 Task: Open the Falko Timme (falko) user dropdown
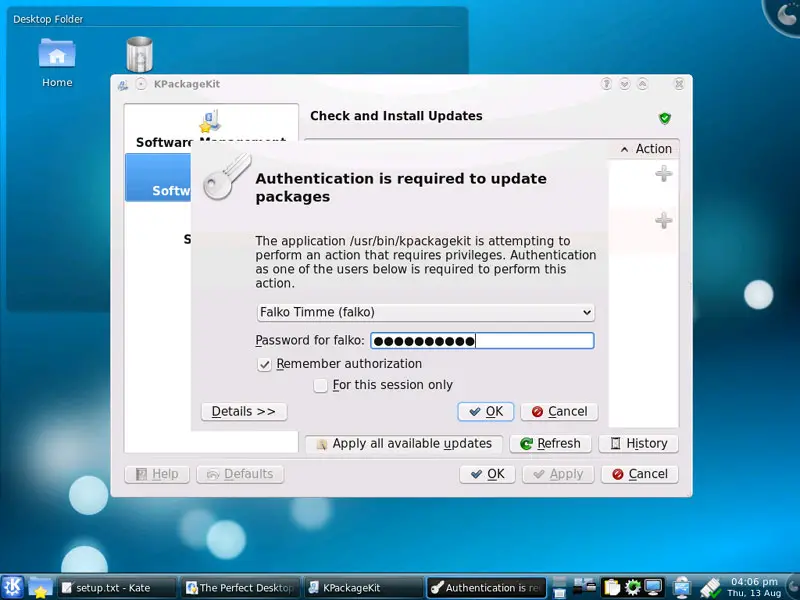[426, 312]
